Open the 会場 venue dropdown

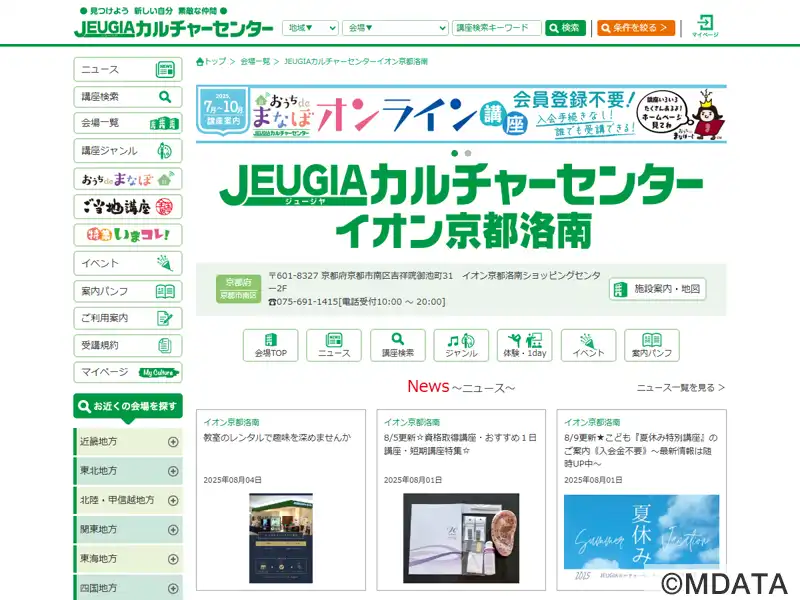coord(395,28)
